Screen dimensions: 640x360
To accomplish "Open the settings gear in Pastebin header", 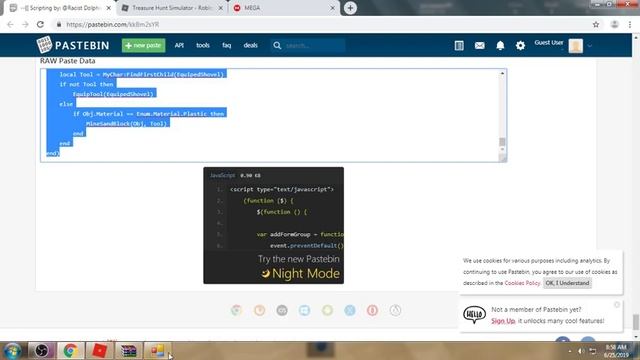I will [520, 45].
